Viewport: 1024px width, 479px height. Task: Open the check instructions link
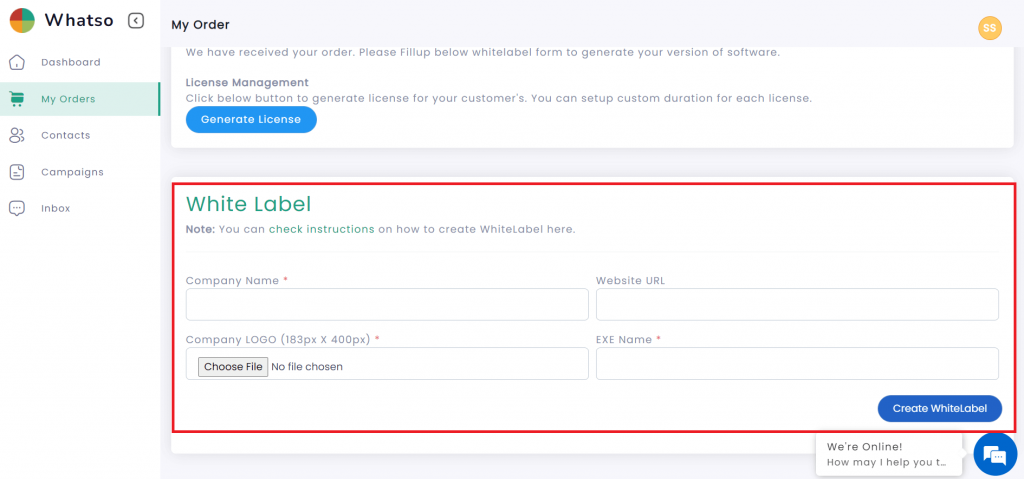click(x=321, y=229)
